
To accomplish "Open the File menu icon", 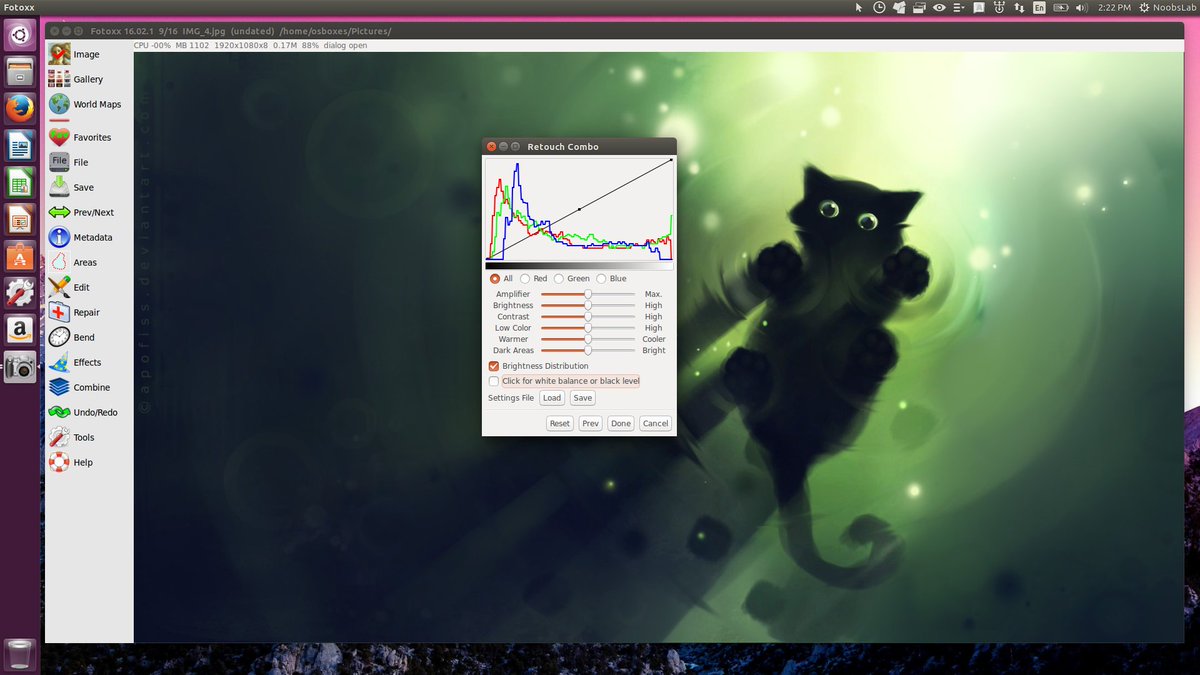I will [x=59, y=162].
